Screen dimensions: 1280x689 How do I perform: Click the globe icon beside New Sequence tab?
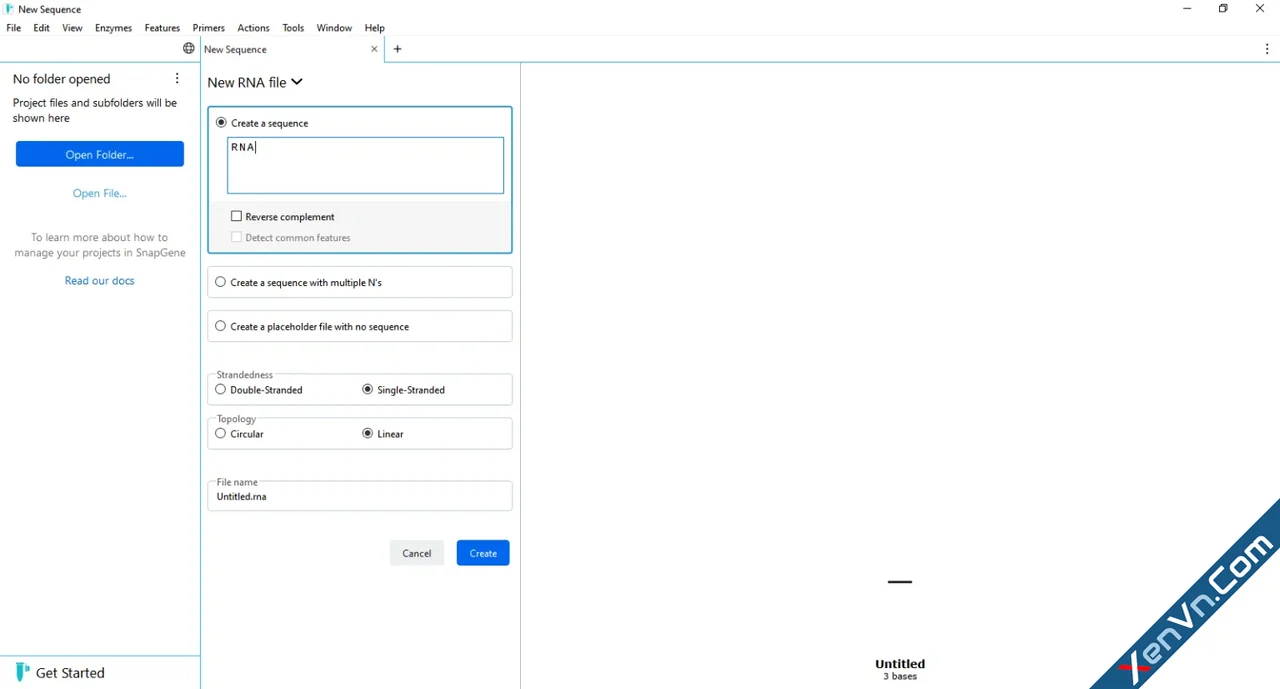pyautogui.click(x=189, y=49)
